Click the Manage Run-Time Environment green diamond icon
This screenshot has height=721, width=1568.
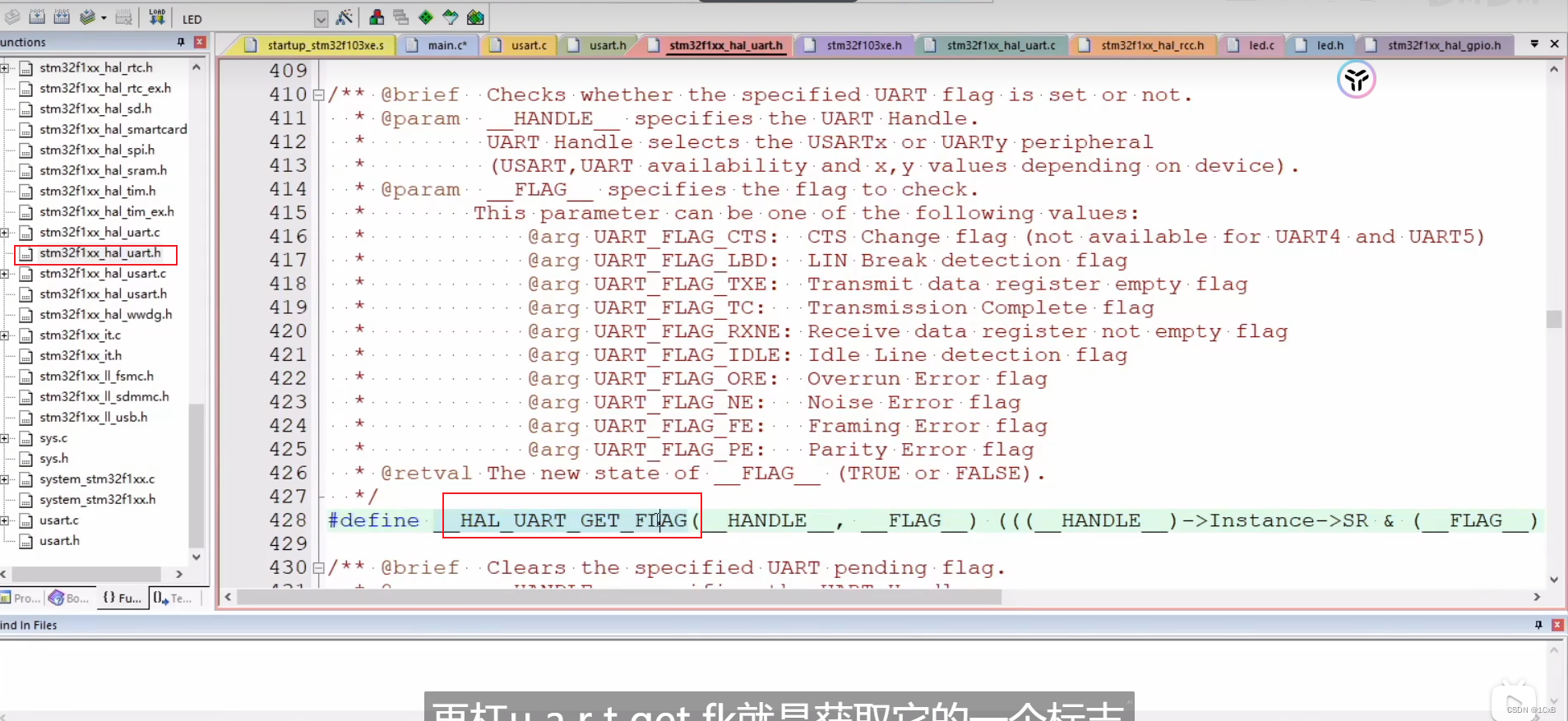(x=426, y=17)
